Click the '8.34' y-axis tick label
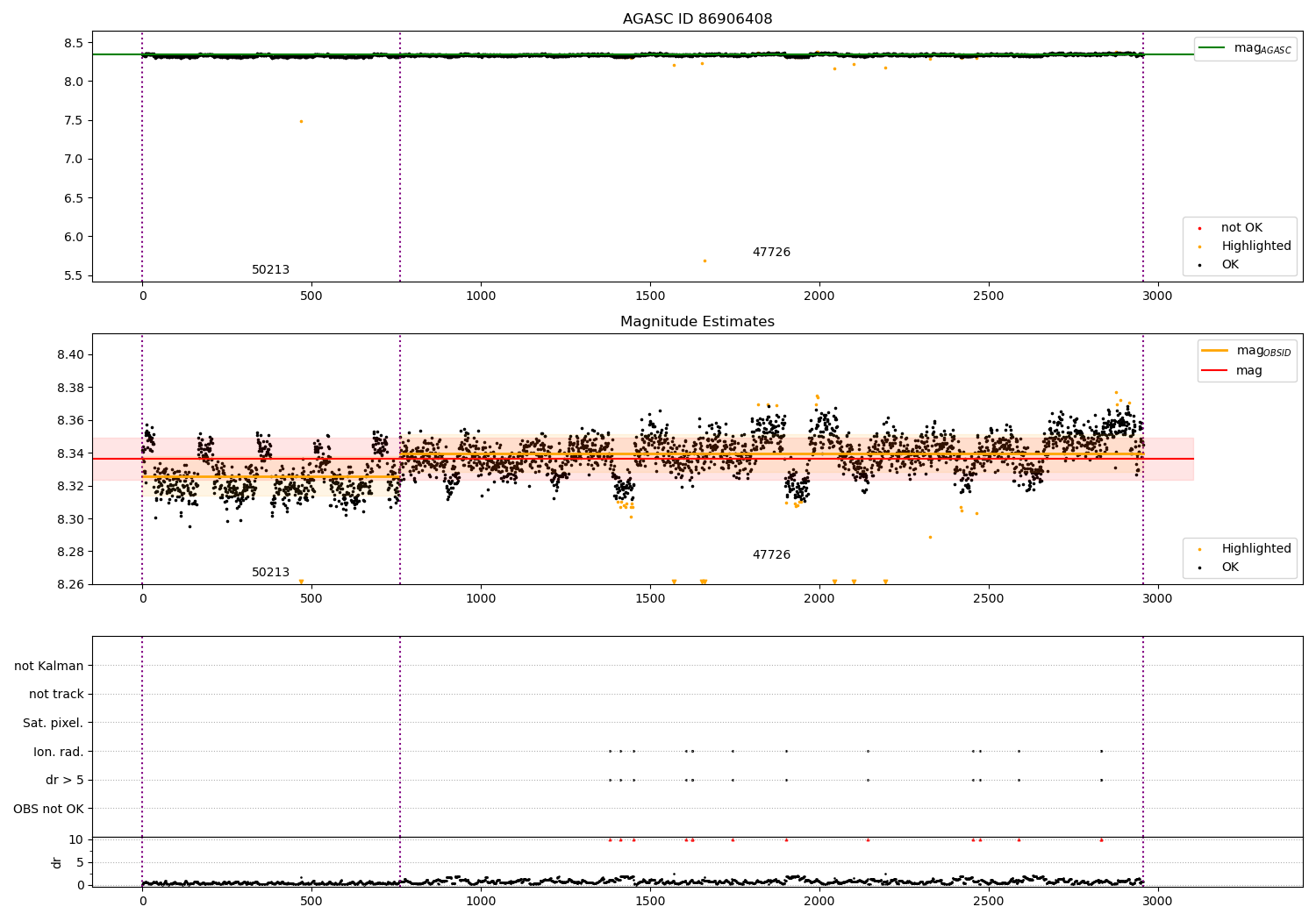 coord(70,453)
